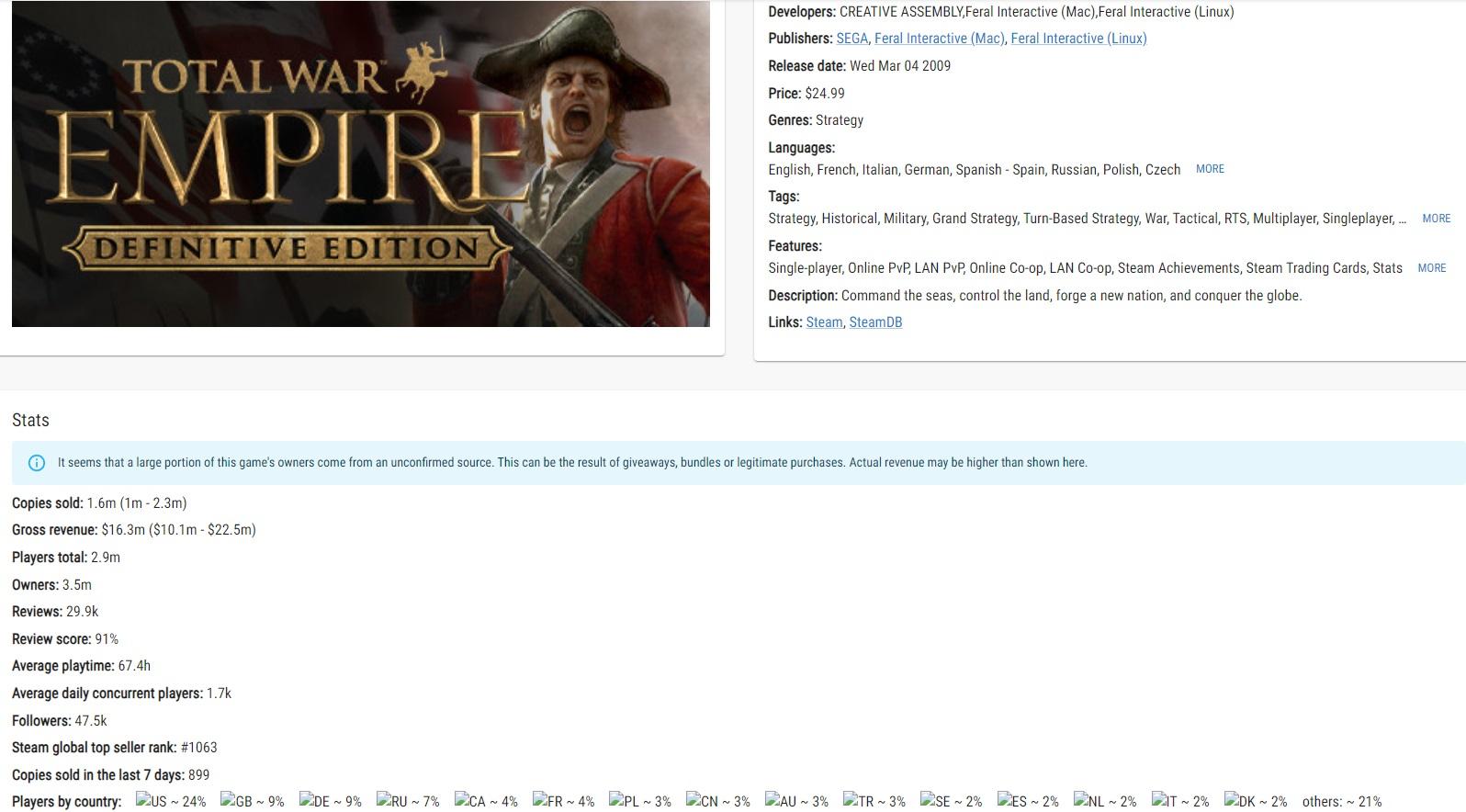Click Average daily concurrent players 1.7k
Viewport: 1466px width, 812px height.
(121, 694)
